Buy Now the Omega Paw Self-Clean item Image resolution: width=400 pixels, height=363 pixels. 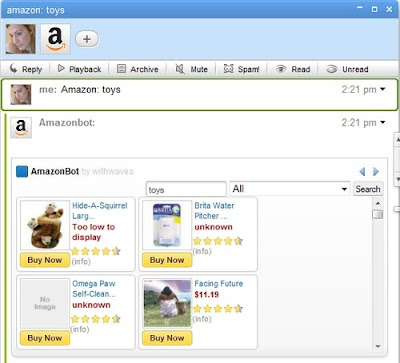[x=45, y=338]
